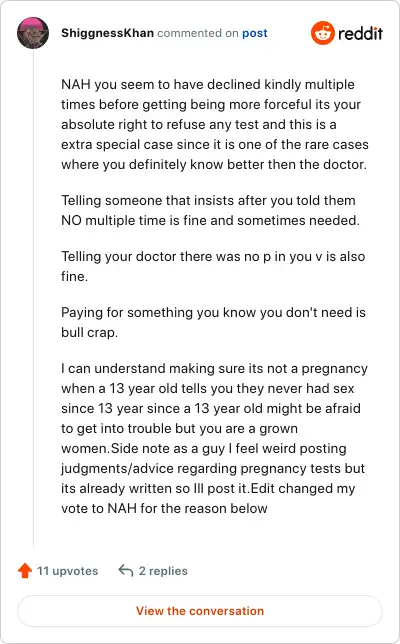
Task: Open the ShiggnessKhan username link
Action: pos(108,33)
